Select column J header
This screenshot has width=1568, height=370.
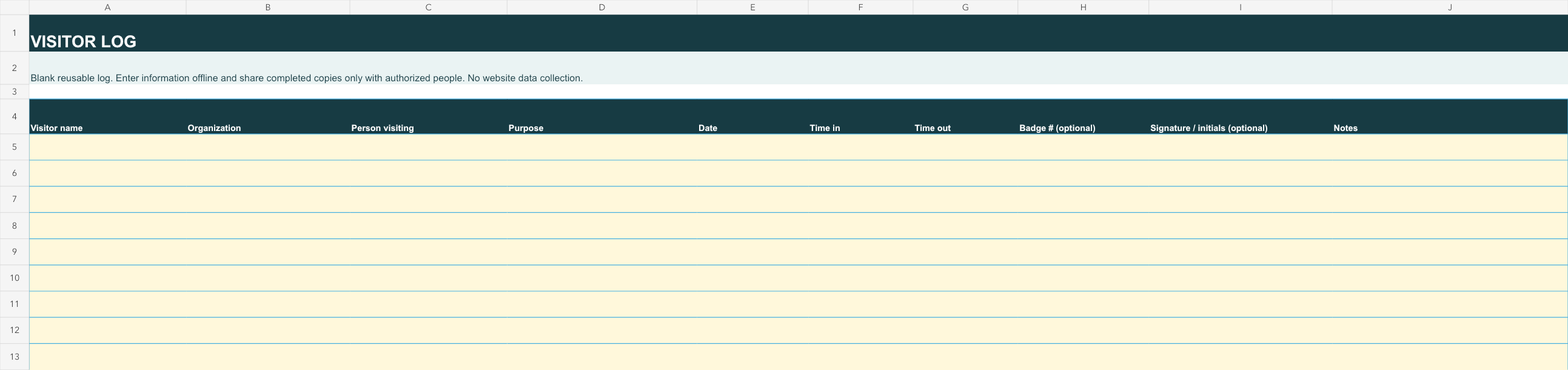tap(1450, 7)
